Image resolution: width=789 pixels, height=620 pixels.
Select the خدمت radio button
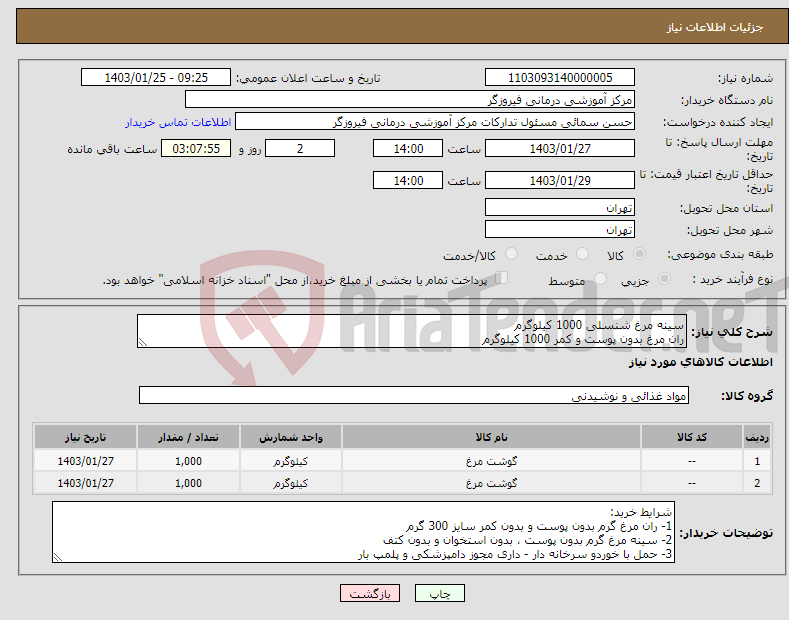coord(582,254)
